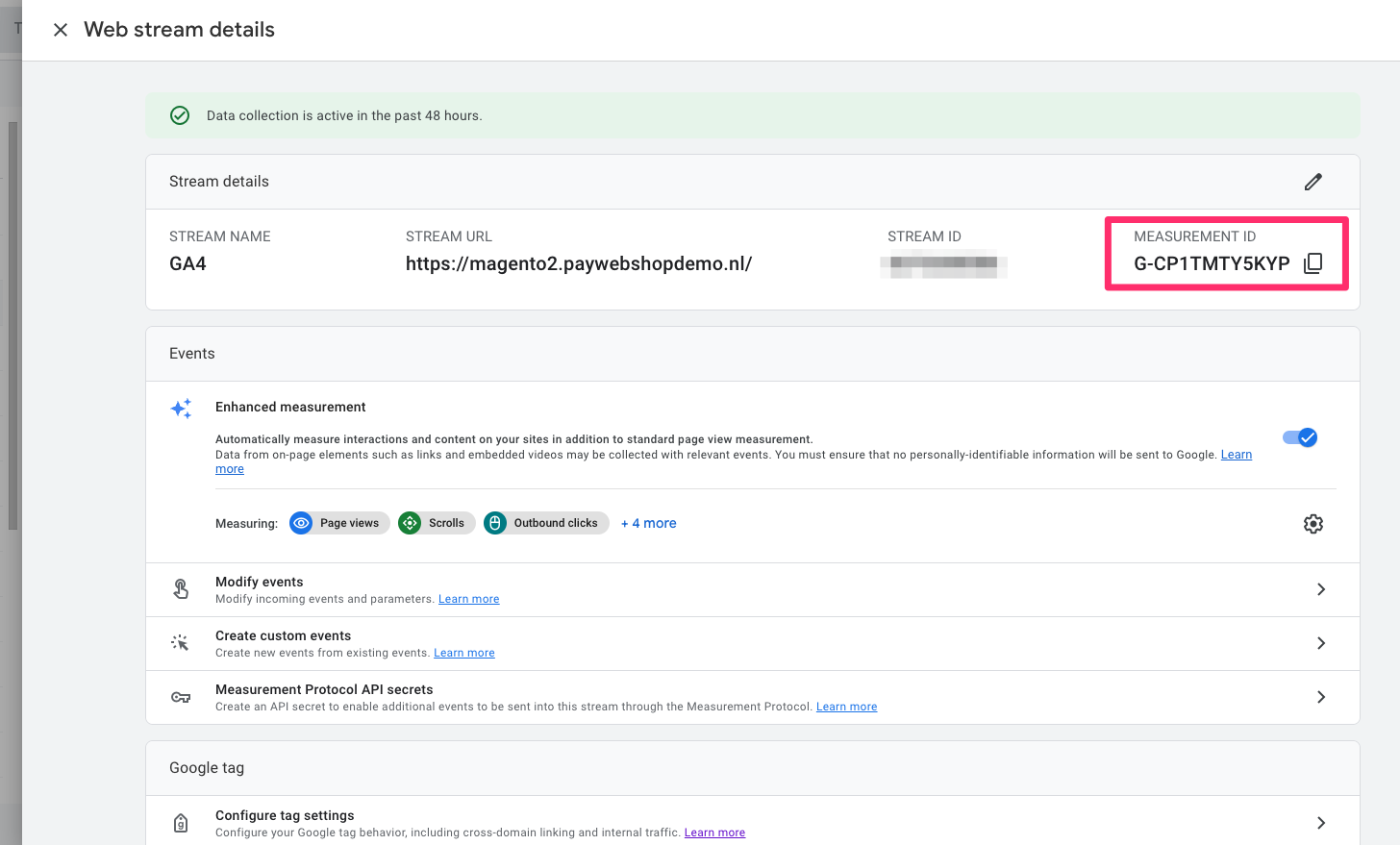Open enhanced measurement settings gear
The width and height of the screenshot is (1400, 845).
[1313, 524]
